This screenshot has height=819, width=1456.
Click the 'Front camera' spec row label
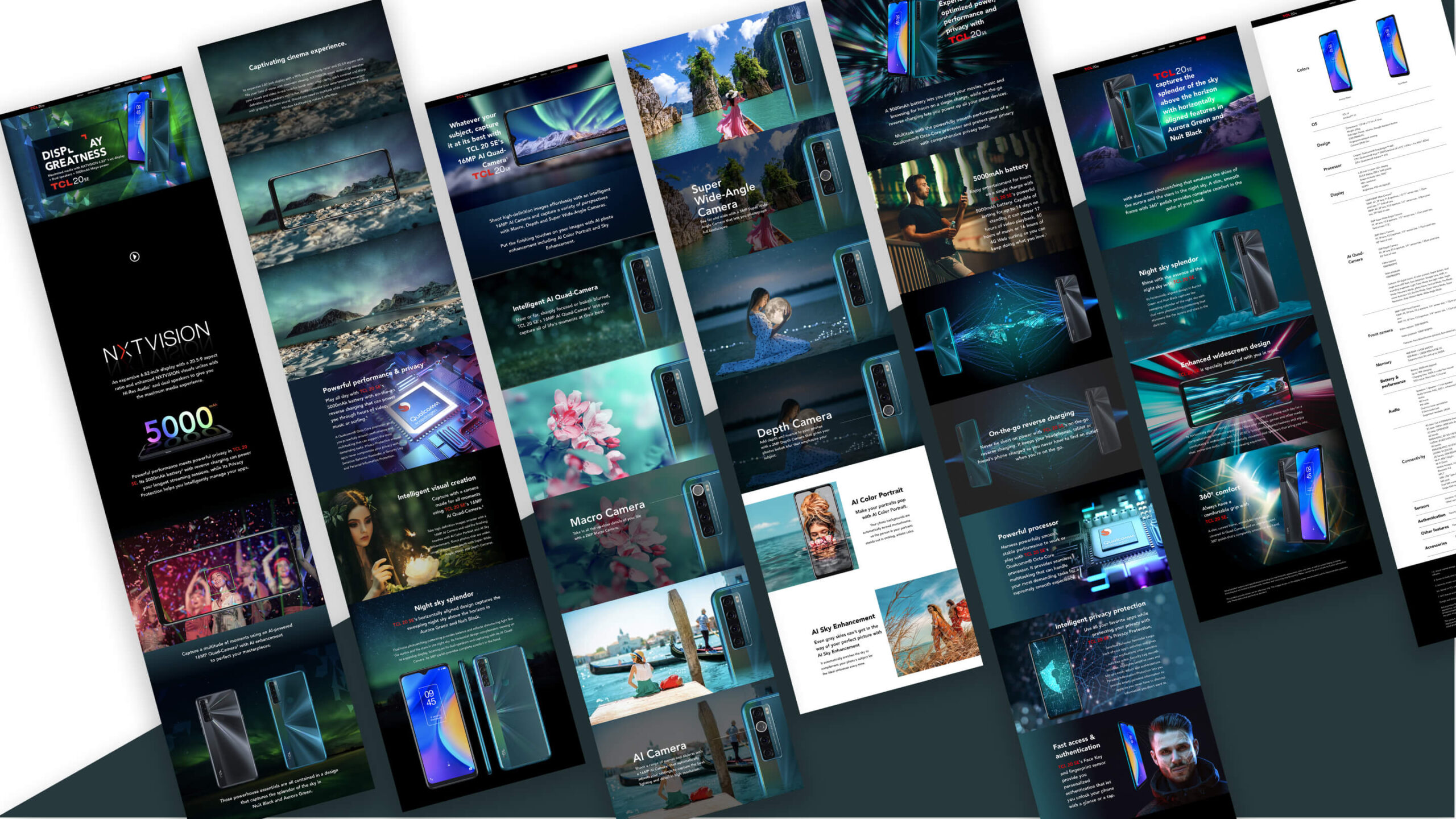pyautogui.click(x=1380, y=333)
